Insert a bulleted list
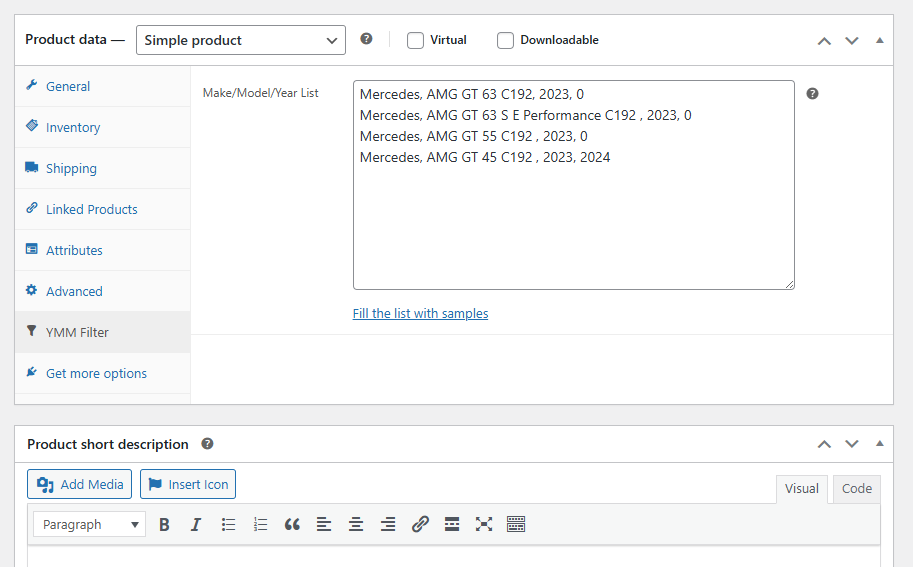 point(228,525)
